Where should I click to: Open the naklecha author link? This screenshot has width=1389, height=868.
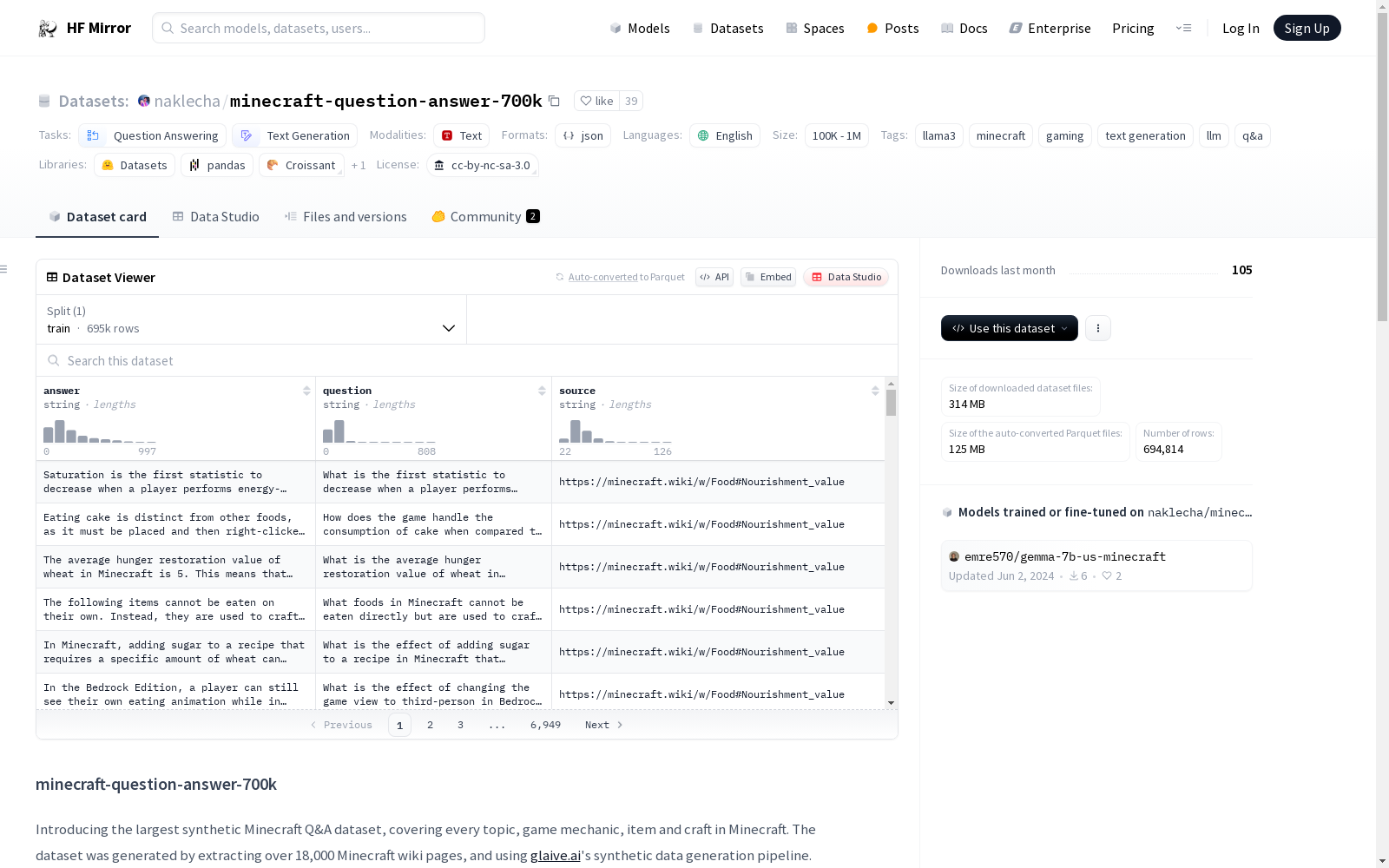point(187,101)
